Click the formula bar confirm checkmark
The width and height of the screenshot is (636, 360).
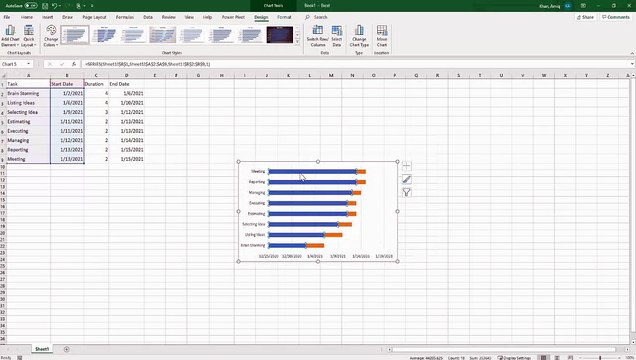(62, 64)
